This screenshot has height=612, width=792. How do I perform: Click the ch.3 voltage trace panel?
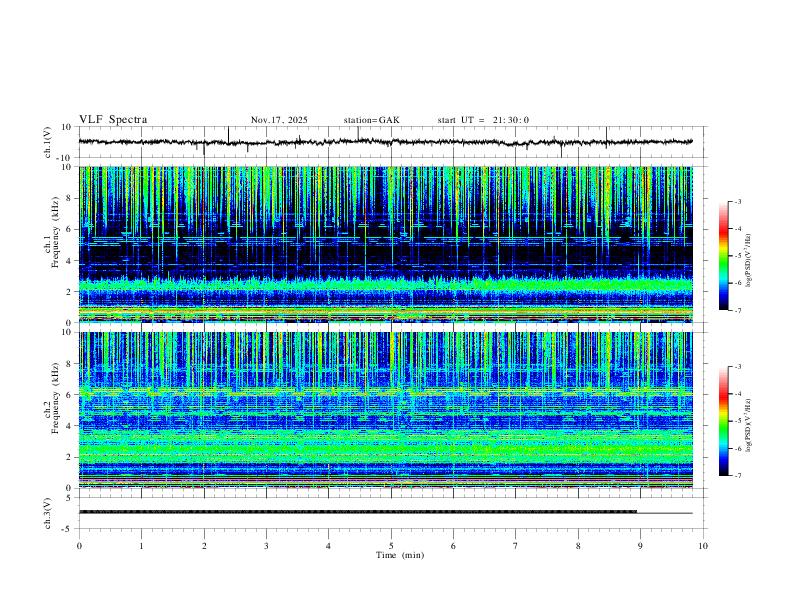[x=393, y=513]
